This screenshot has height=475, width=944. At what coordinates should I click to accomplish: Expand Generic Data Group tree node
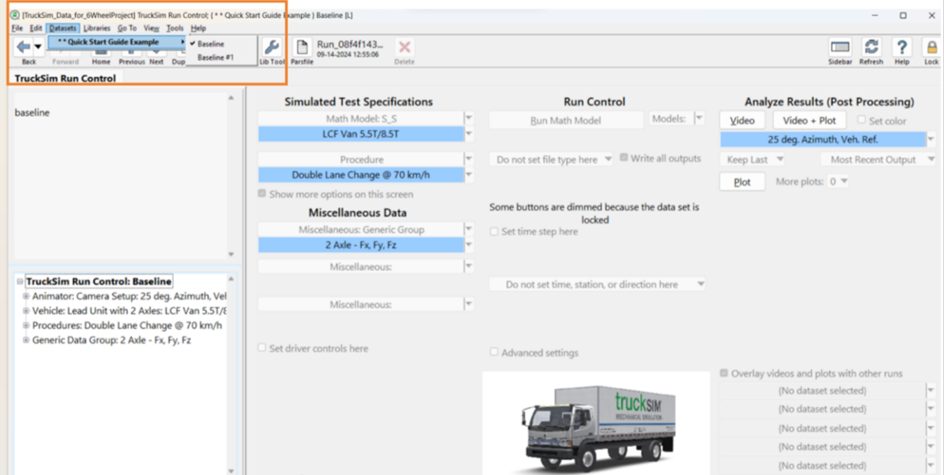click(x=26, y=340)
